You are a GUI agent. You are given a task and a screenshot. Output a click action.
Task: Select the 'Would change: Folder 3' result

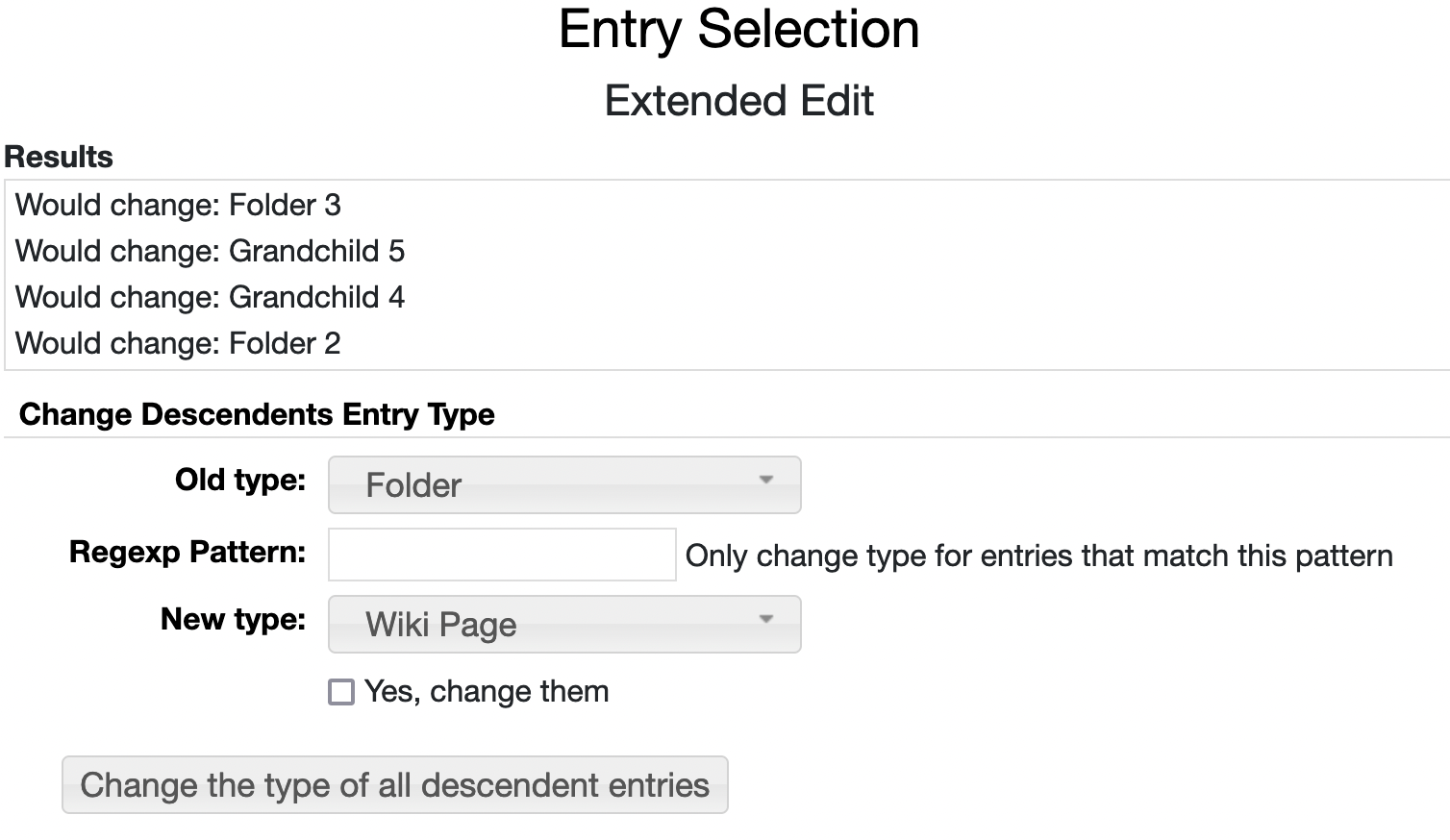178,205
